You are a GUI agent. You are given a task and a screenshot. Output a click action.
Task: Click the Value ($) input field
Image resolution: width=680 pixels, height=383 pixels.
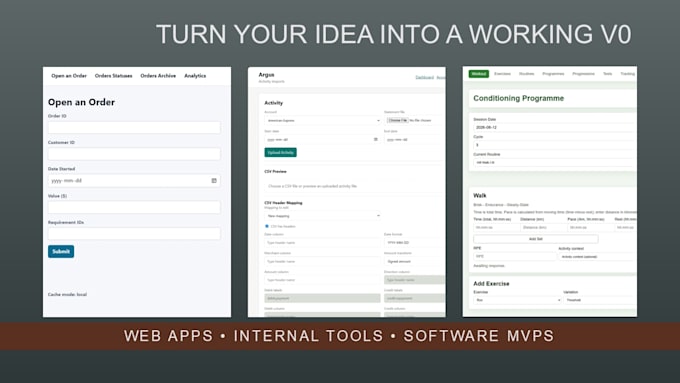134,207
